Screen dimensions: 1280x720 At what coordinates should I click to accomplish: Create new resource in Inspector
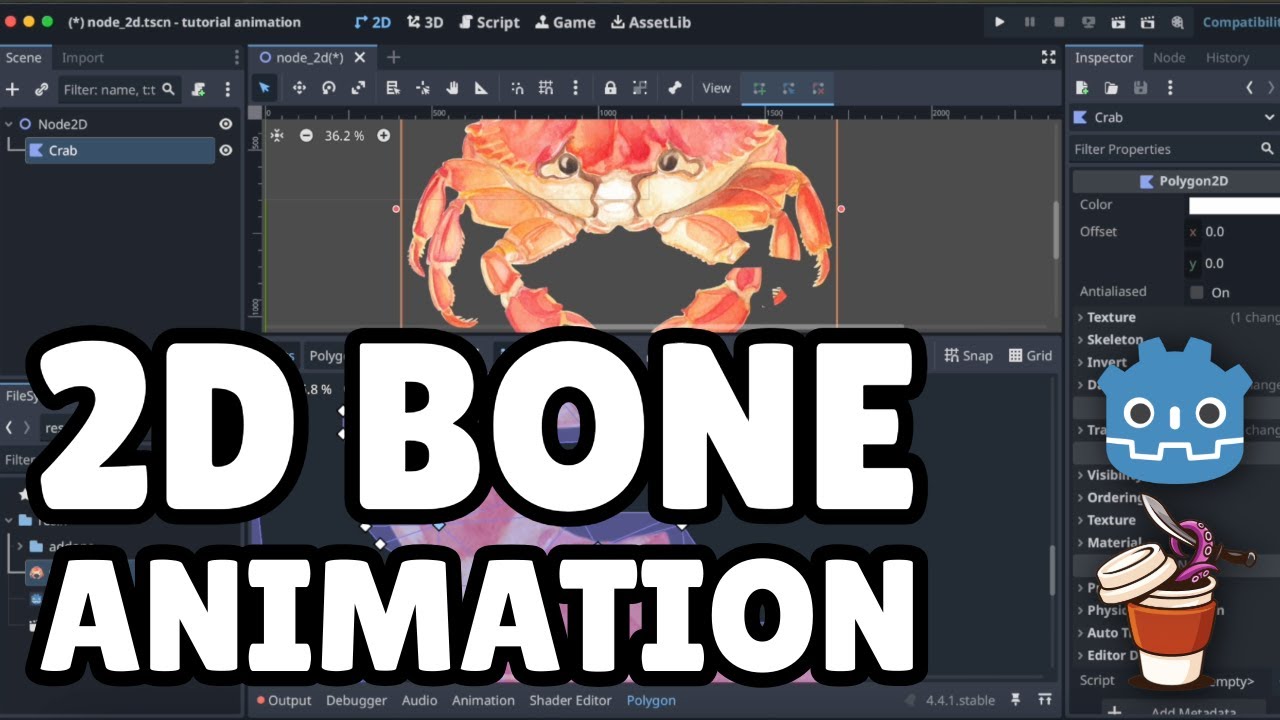coord(1082,88)
